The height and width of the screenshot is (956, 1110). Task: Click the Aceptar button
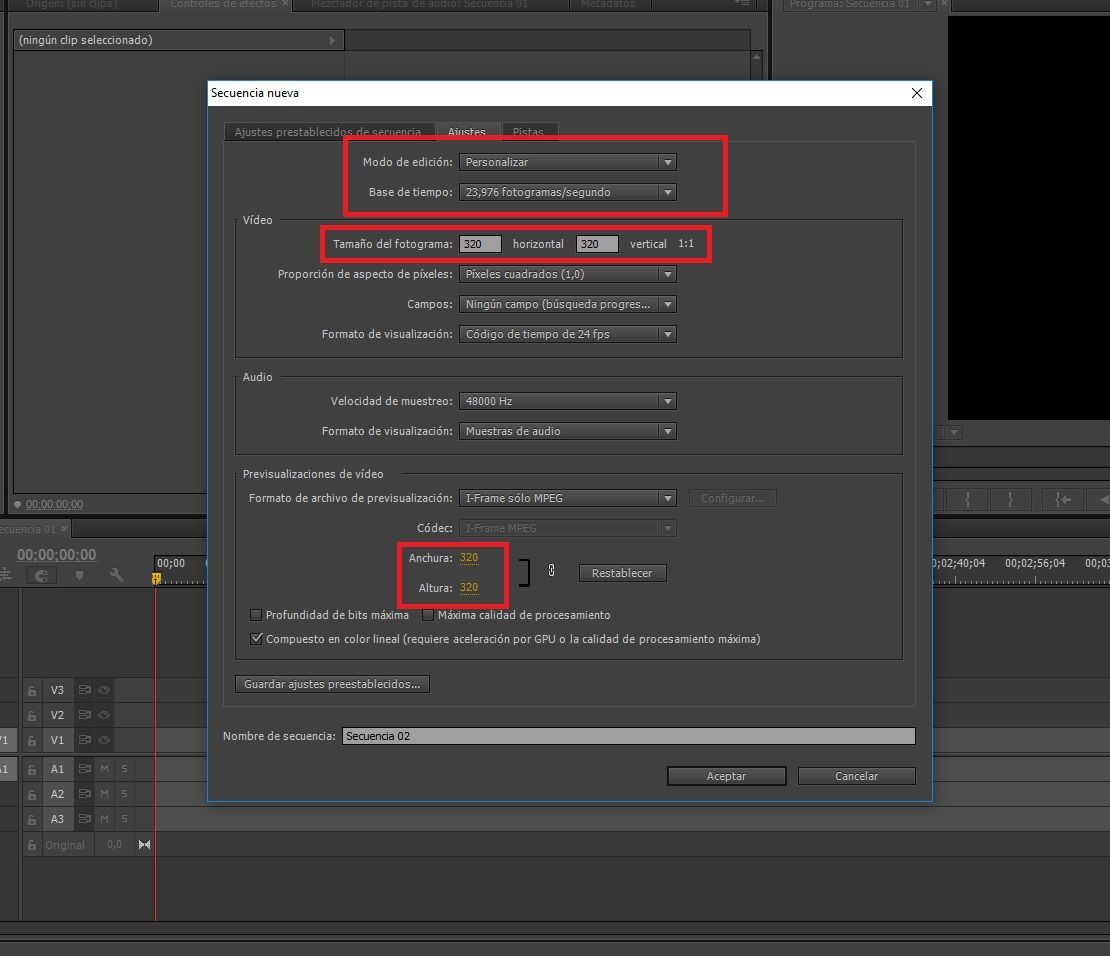[726, 776]
